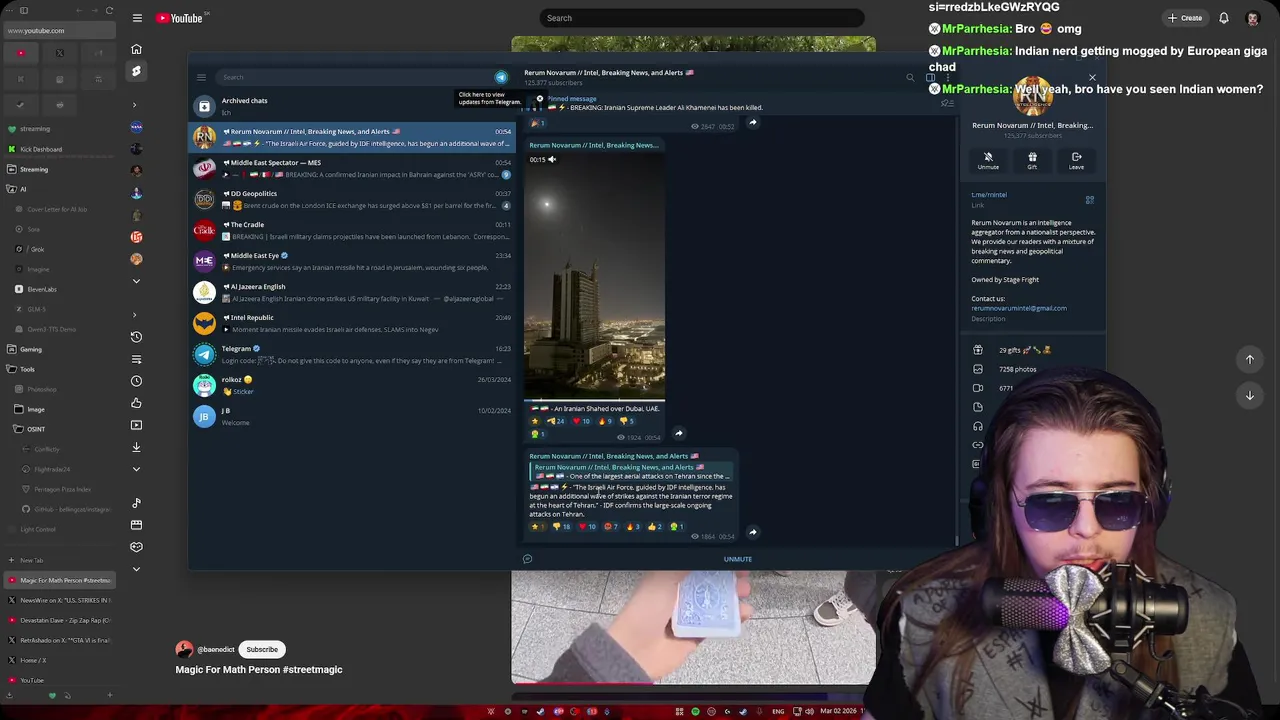Click the Leave channel icon
Screen dimensions: 1280x720
pos(1076,160)
